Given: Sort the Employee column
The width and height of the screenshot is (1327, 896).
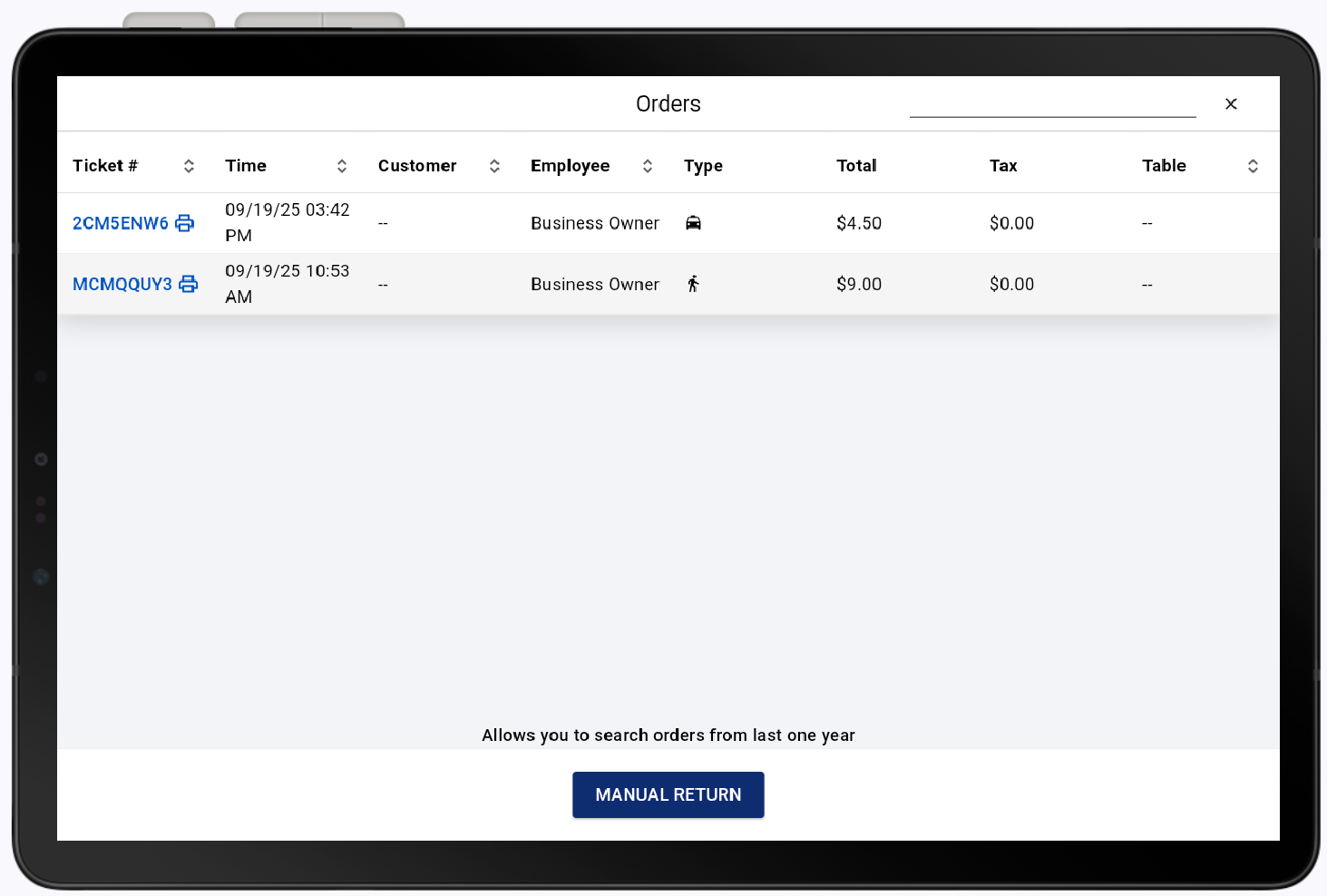Looking at the screenshot, I should [x=648, y=166].
